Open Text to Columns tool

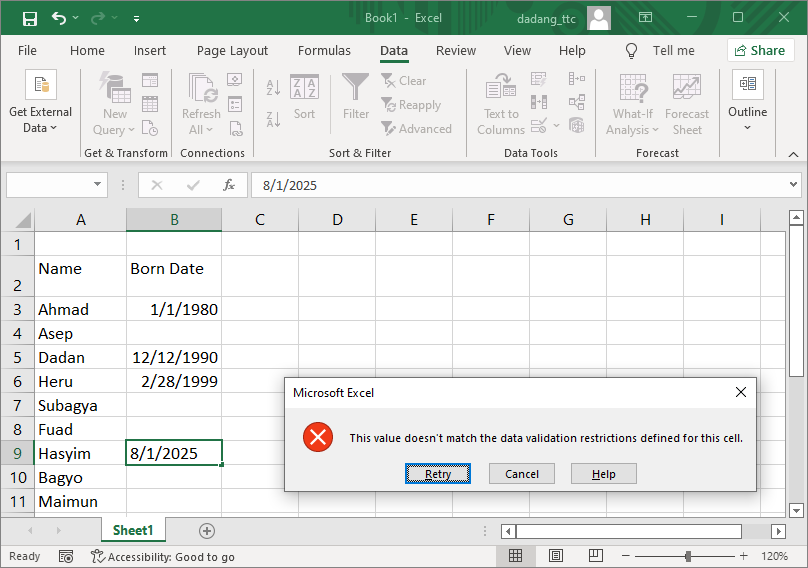501,104
